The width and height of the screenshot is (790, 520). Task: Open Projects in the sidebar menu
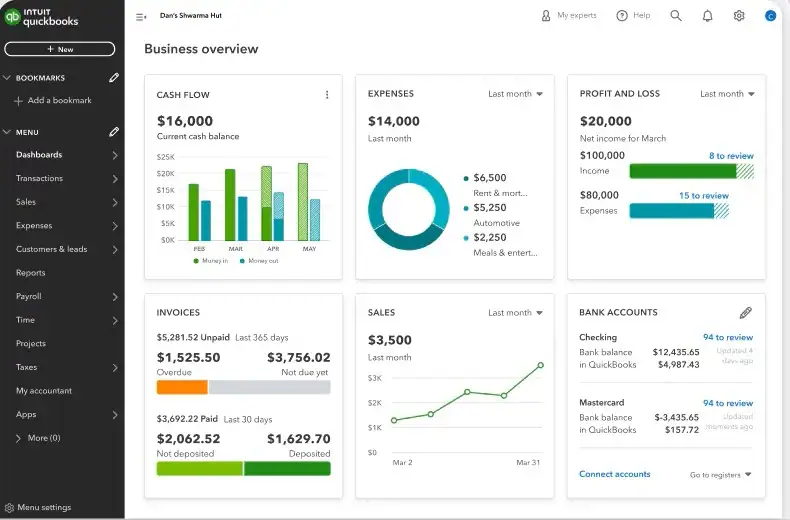click(x=31, y=344)
